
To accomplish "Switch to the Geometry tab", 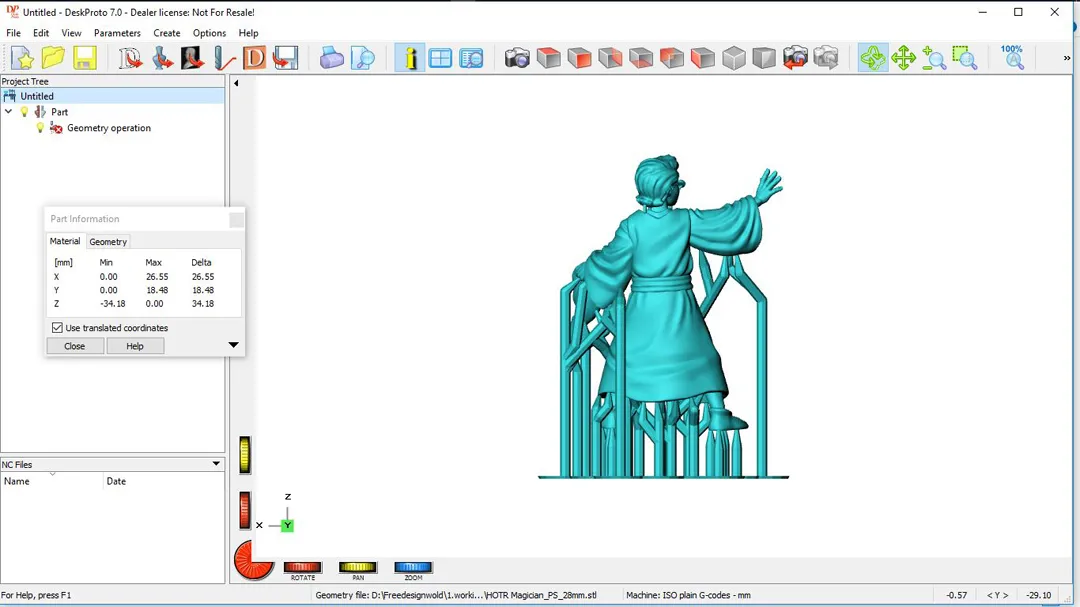I will point(108,242).
